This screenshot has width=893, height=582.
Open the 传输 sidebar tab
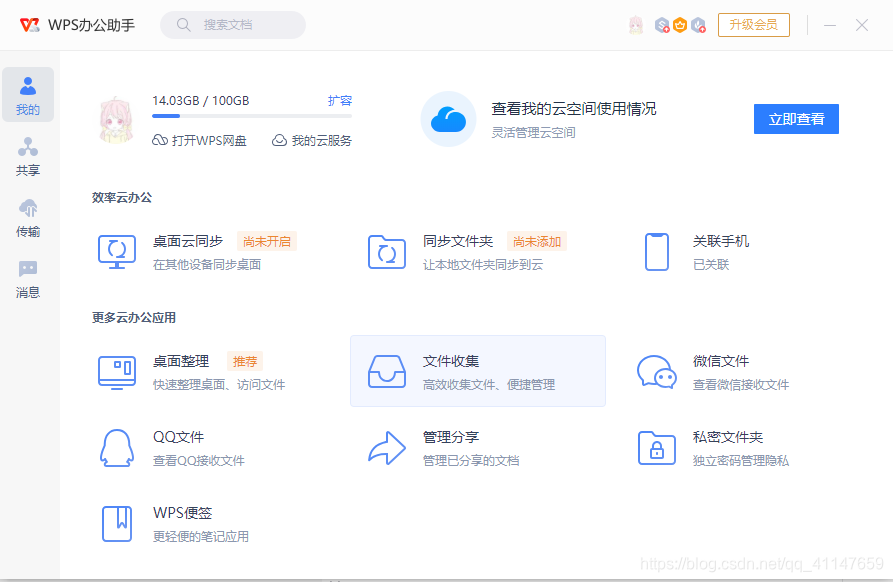pos(28,218)
